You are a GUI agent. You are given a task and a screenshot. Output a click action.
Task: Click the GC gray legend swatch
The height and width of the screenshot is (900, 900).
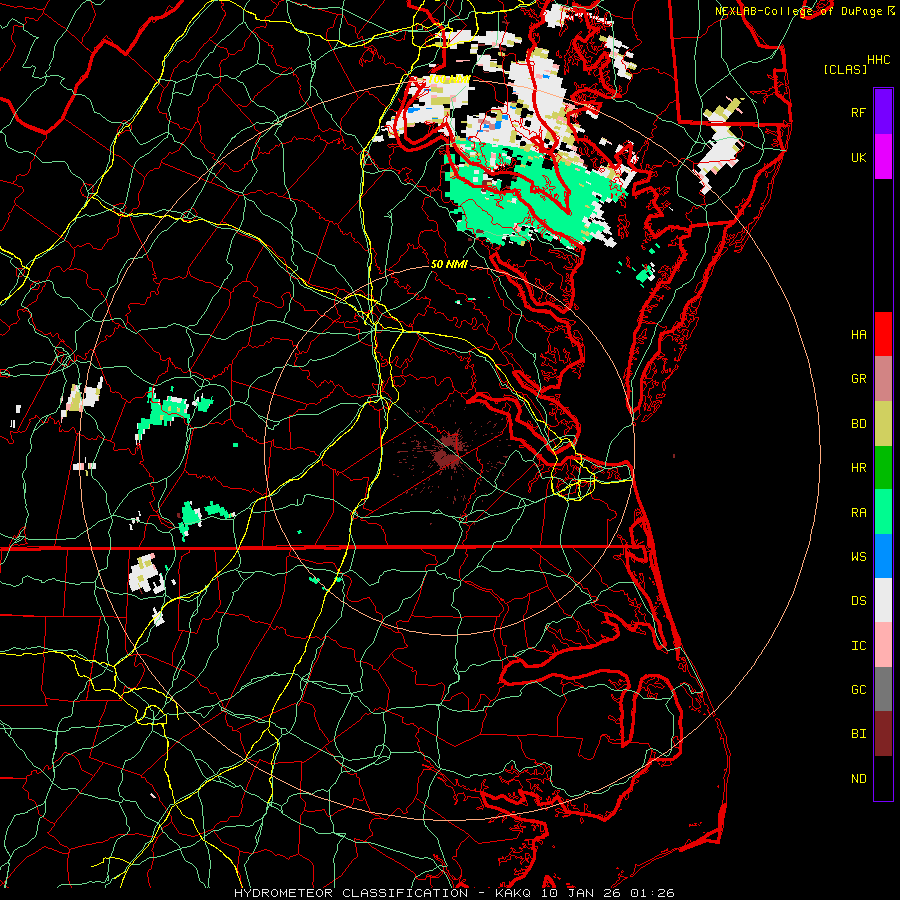click(x=883, y=689)
